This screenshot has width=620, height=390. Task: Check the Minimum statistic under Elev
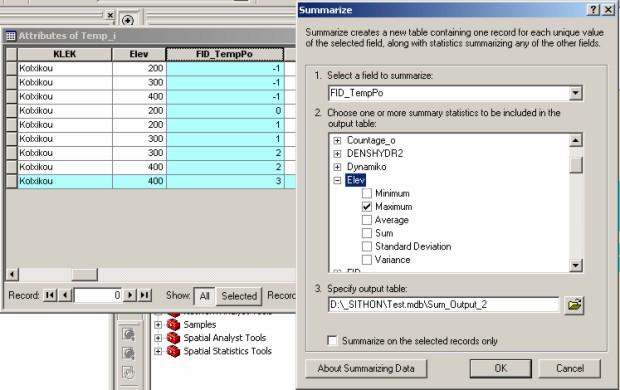[367, 193]
